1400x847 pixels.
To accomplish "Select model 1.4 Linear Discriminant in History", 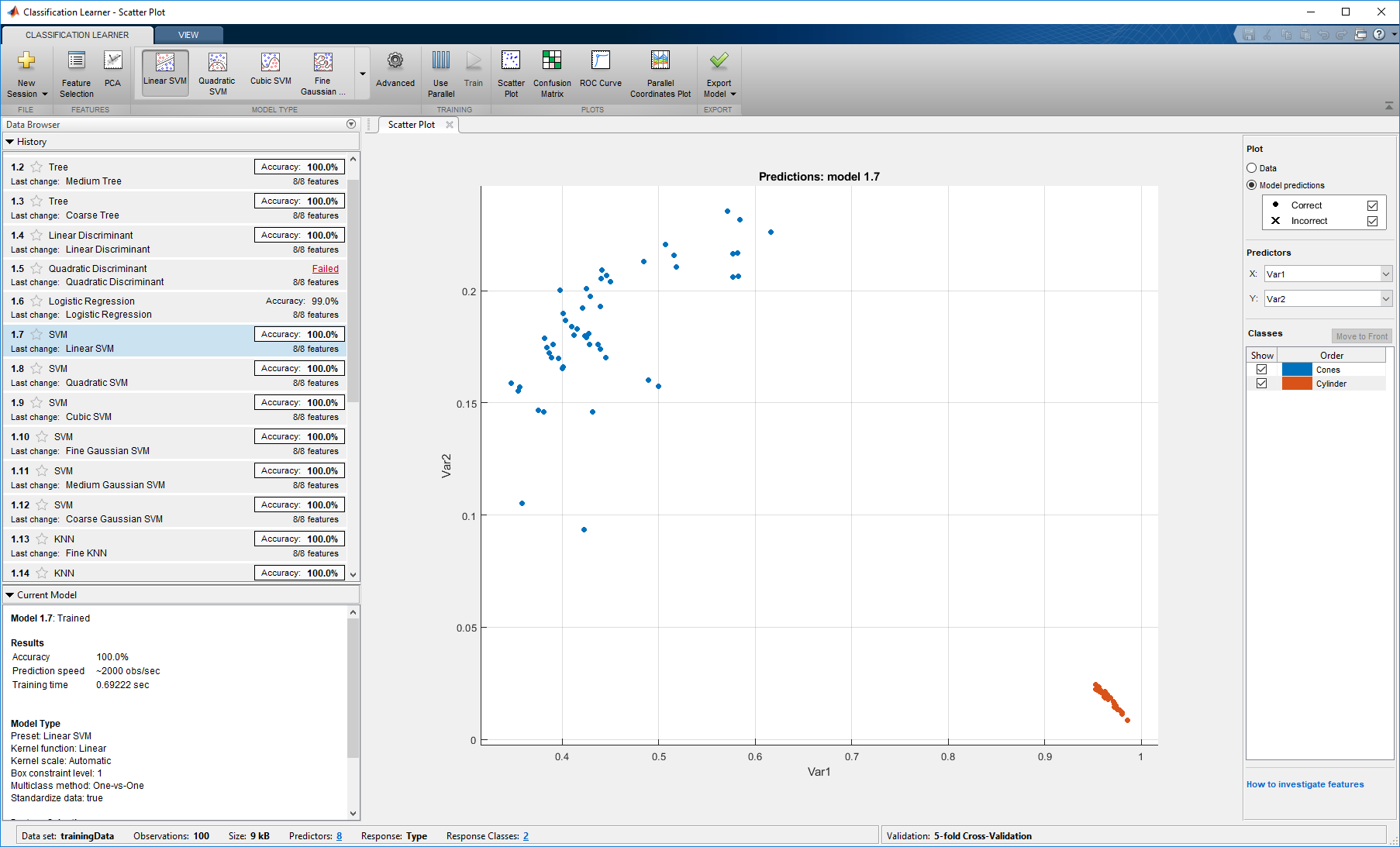I will [175, 242].
